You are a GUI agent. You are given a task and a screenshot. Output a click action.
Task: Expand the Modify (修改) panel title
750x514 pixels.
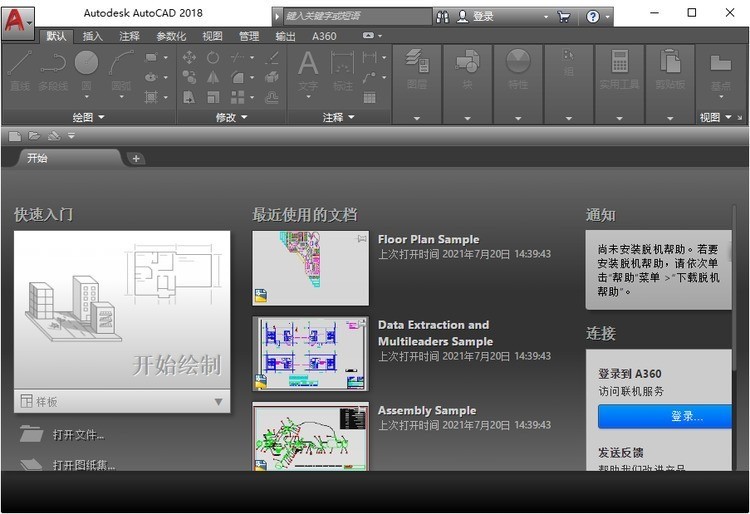tap(232, 117)
